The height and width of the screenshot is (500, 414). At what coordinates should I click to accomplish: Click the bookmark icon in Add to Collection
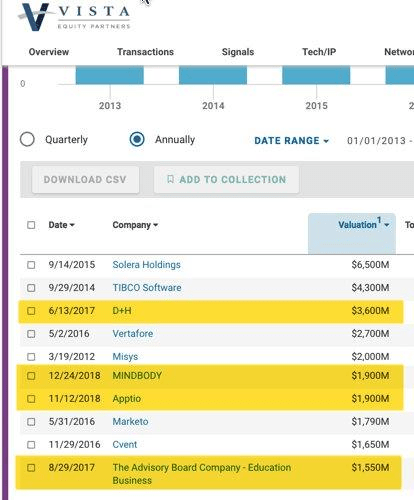point(170,179)
